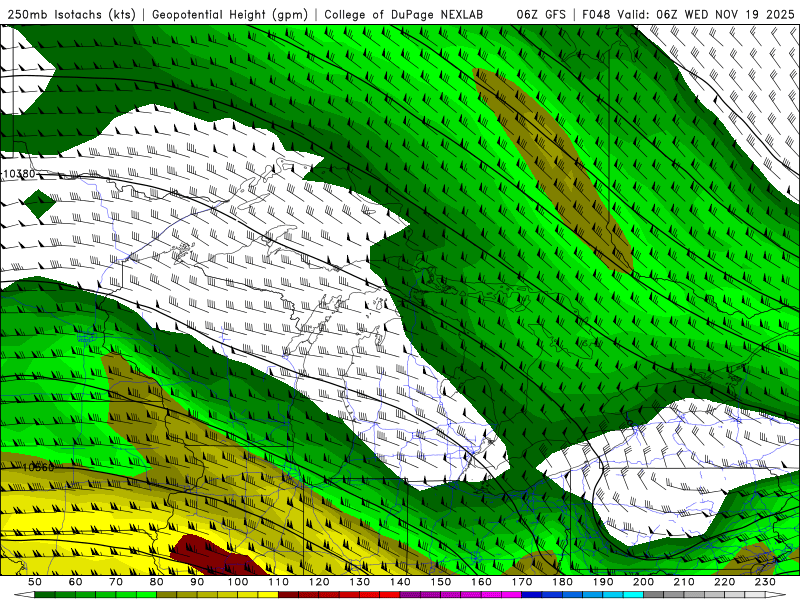Image resolution: width=800 pixels, height=600 pixels.
Task: Click the 200 label on the color scale
Action: (643, 582)
